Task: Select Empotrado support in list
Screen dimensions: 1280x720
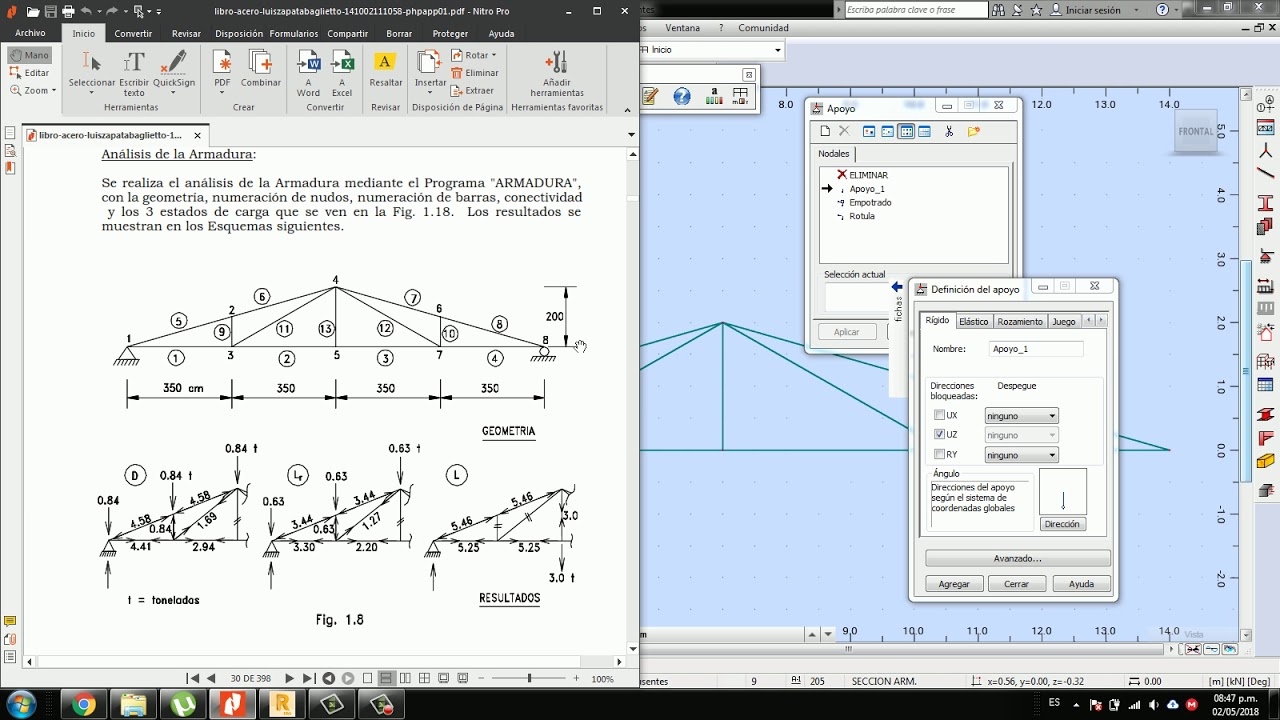Action: pyautogui.click(x=870, y=202)
